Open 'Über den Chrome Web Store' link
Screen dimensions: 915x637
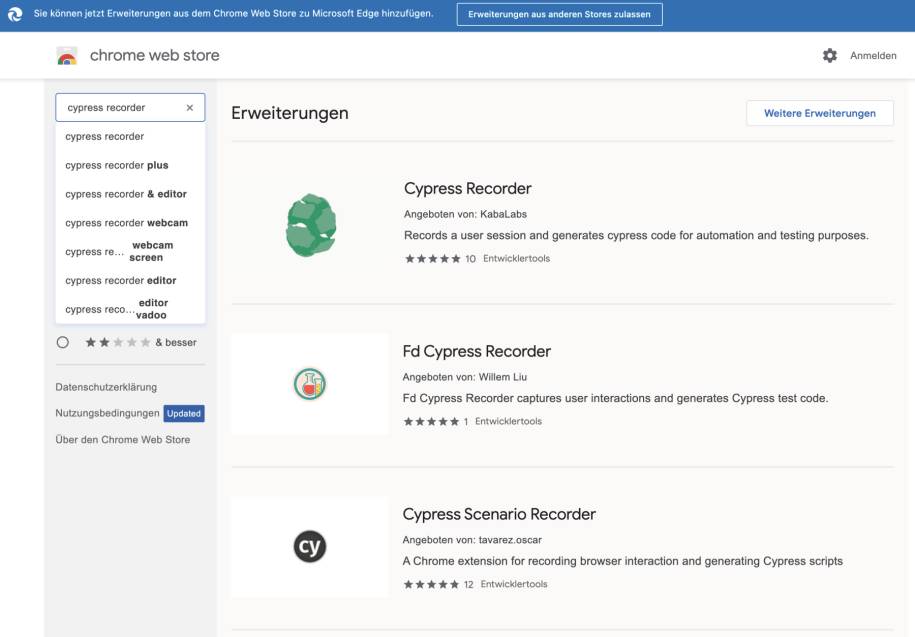[x=123, y=440]
